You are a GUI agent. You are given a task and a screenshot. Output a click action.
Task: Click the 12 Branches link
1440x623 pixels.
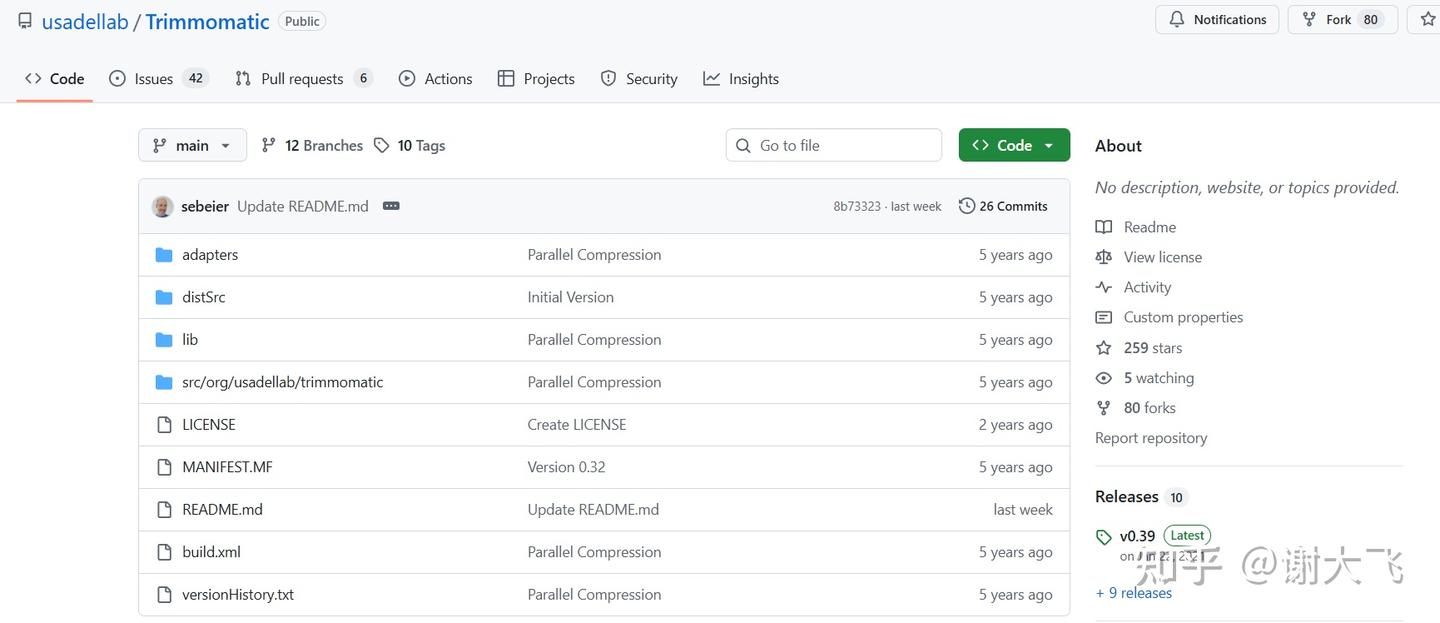(x=312, y=146)
